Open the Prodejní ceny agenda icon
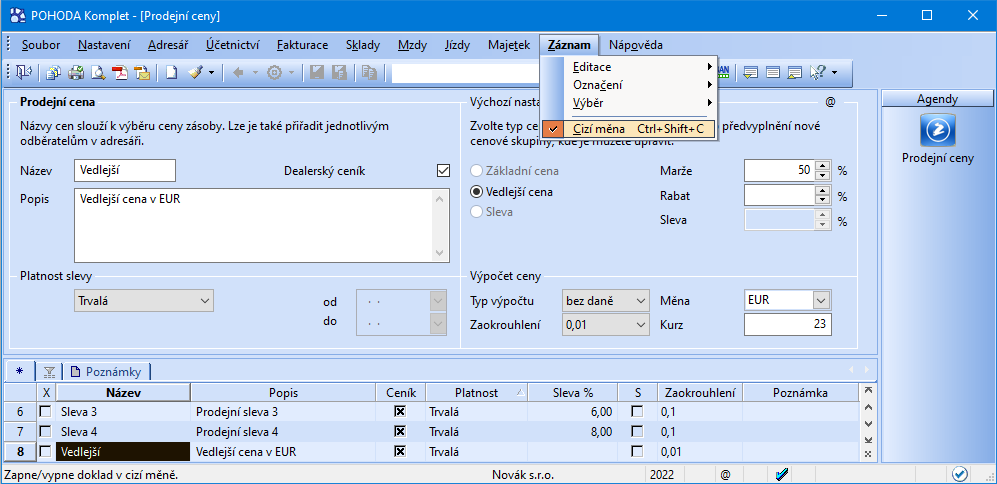Image resolution: width=997 pixels, height=484 pixels. [x=937, y=130]
